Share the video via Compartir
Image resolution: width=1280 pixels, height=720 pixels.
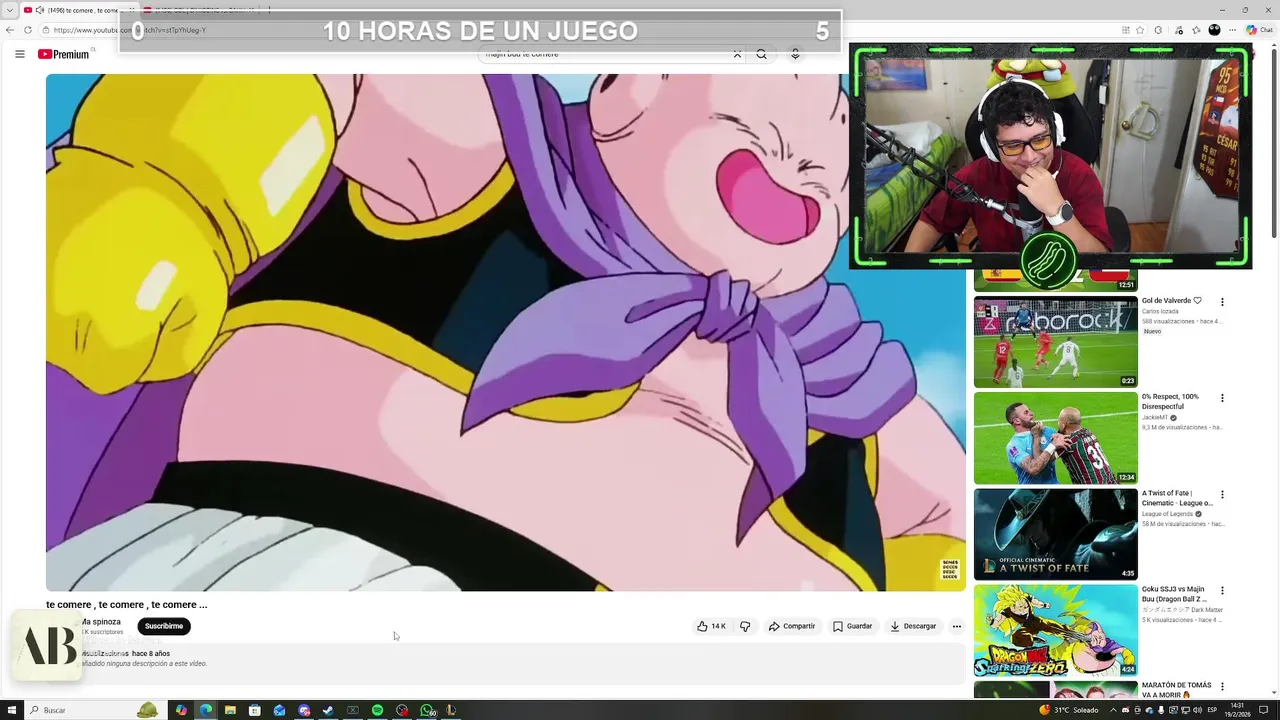(792, 626)
